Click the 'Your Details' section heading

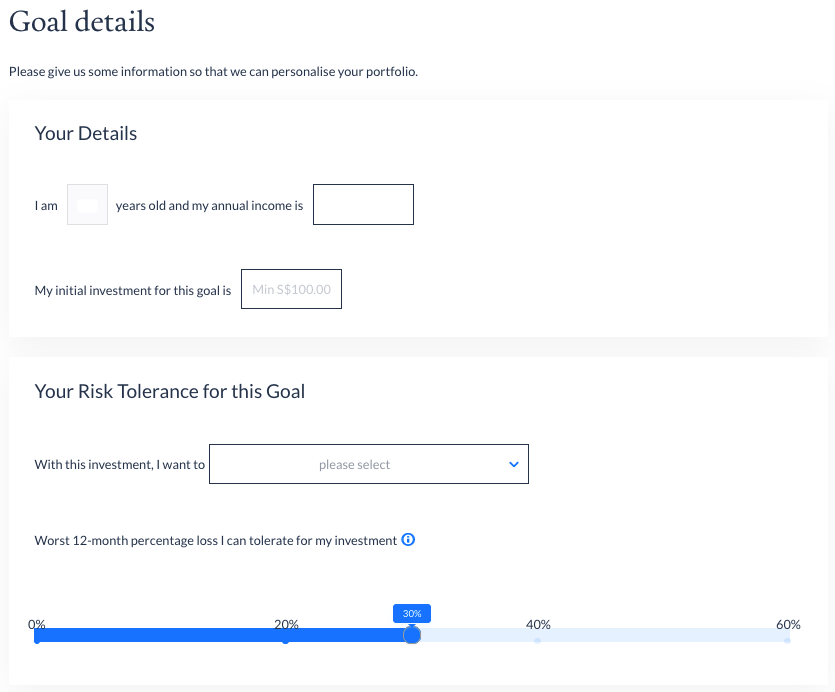pos(86,133)
